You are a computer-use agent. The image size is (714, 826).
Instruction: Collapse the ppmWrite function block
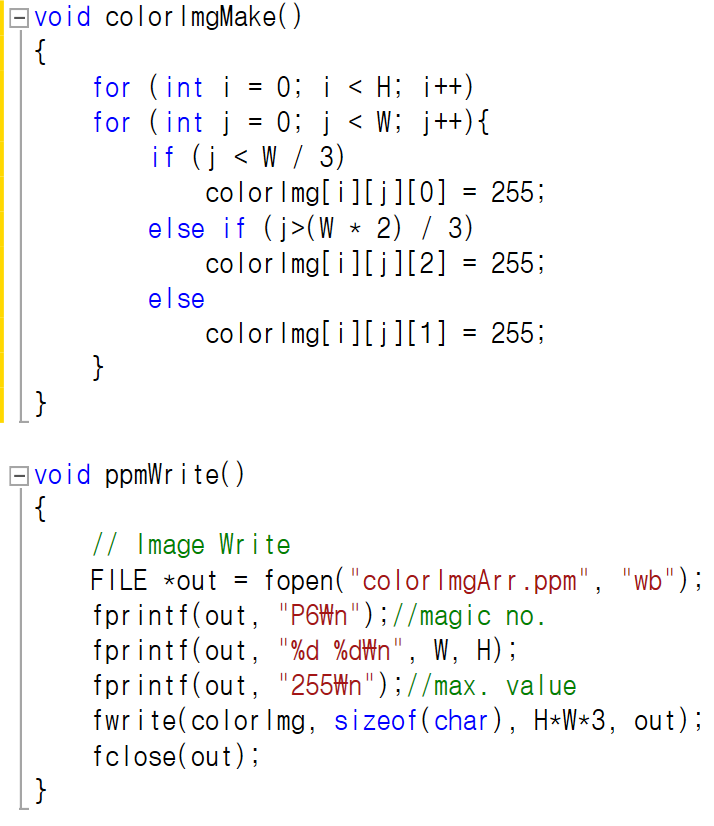(x=19, y=477)
